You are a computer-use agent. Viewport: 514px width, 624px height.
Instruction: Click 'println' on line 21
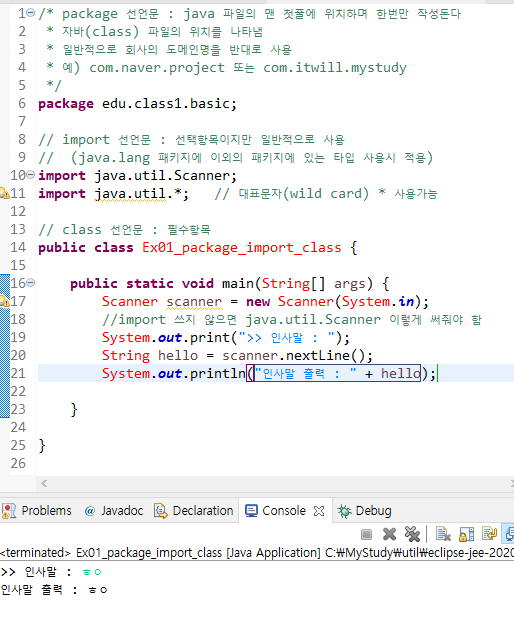[x=218, y=374]
